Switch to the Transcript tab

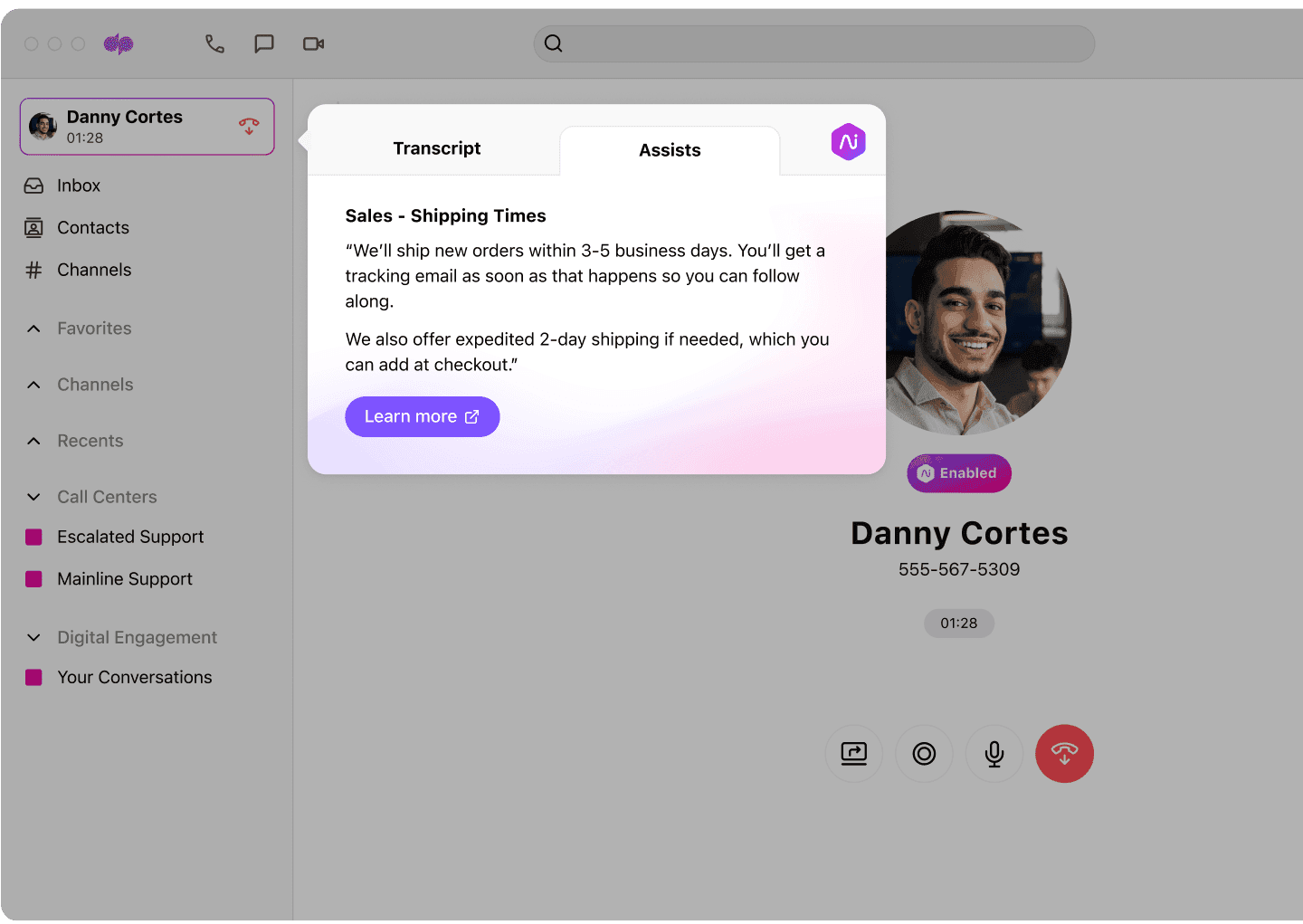pos(436,148)
